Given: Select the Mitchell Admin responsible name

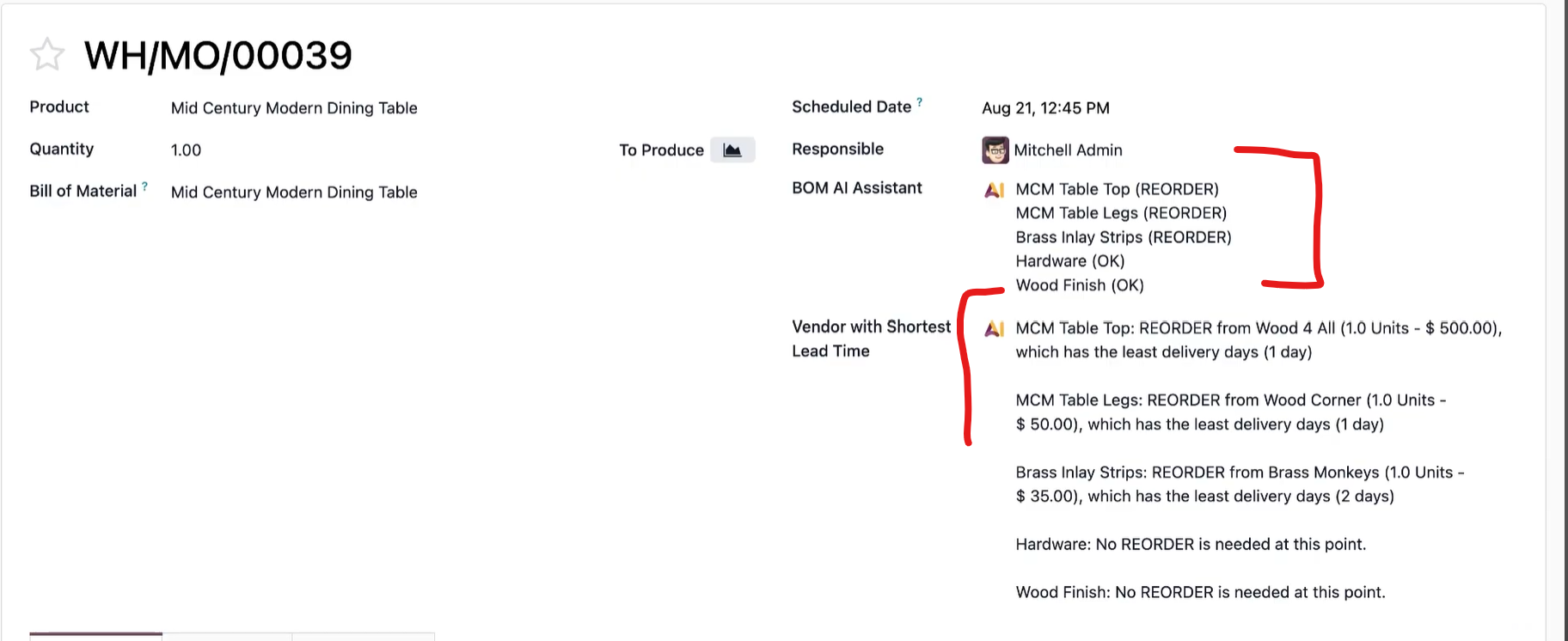Looking at the screenshot, I should click(x=1068, y=150).
